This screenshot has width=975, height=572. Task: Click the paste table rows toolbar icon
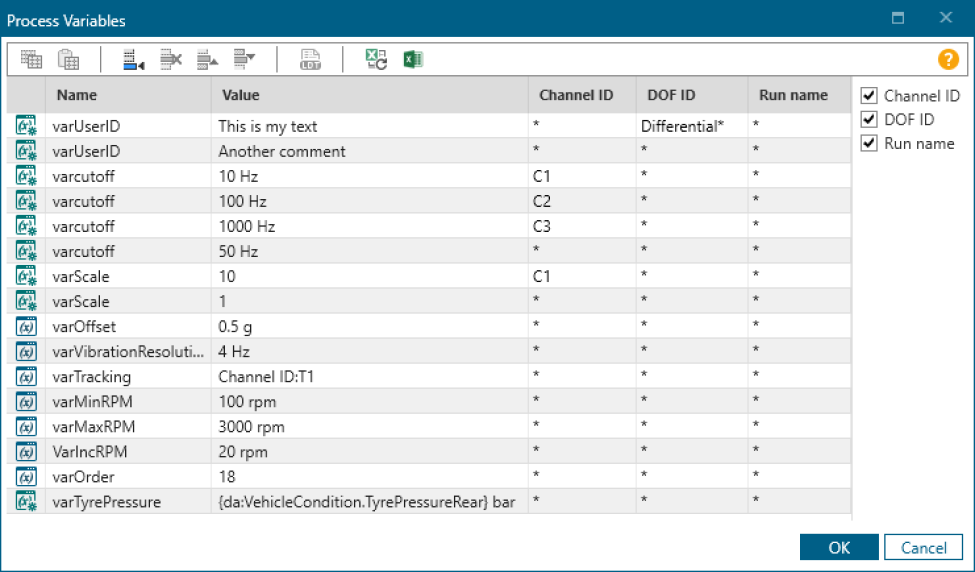68,60
